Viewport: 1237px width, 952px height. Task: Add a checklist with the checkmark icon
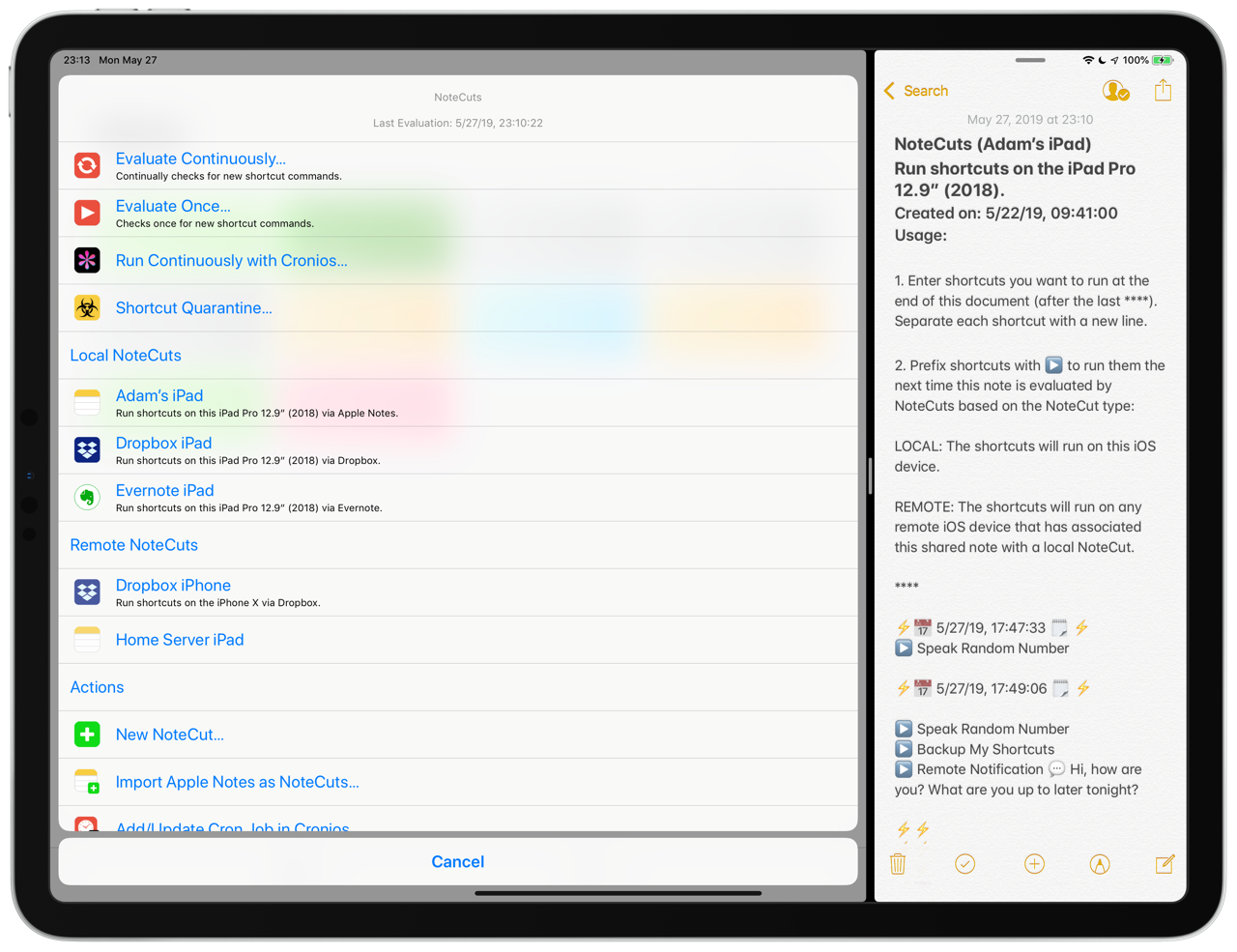tap(964, 864)
